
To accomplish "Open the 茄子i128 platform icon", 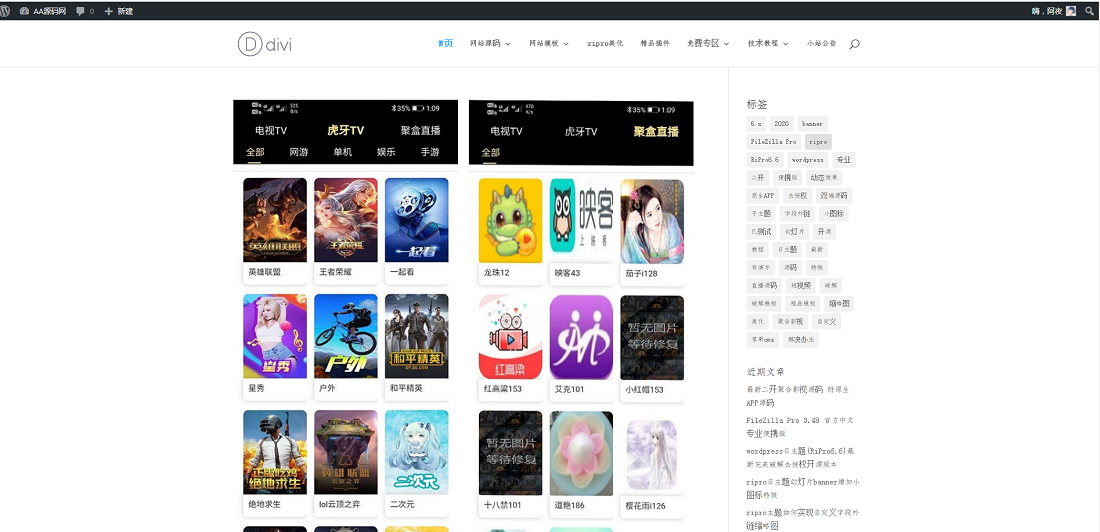I will (652, 221).
